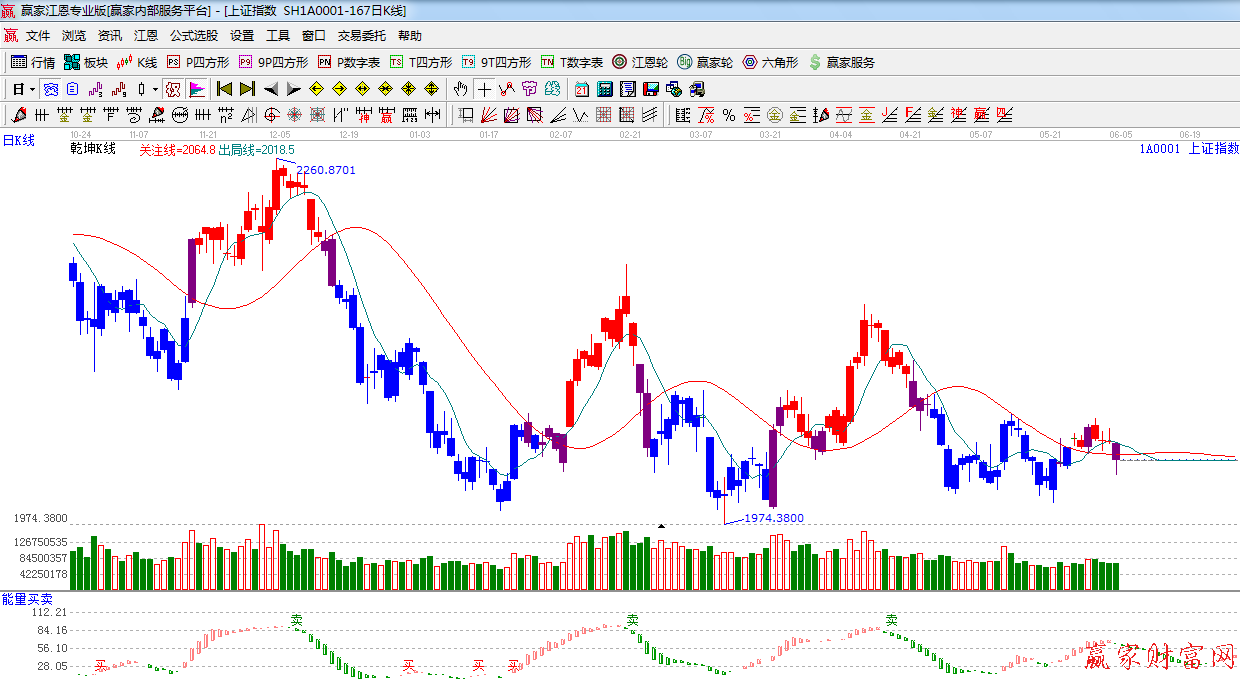The width and height of the screenshot is (1240, 681).
Task: Toggle the hand pan tool
Action: [x=460, y=89]
